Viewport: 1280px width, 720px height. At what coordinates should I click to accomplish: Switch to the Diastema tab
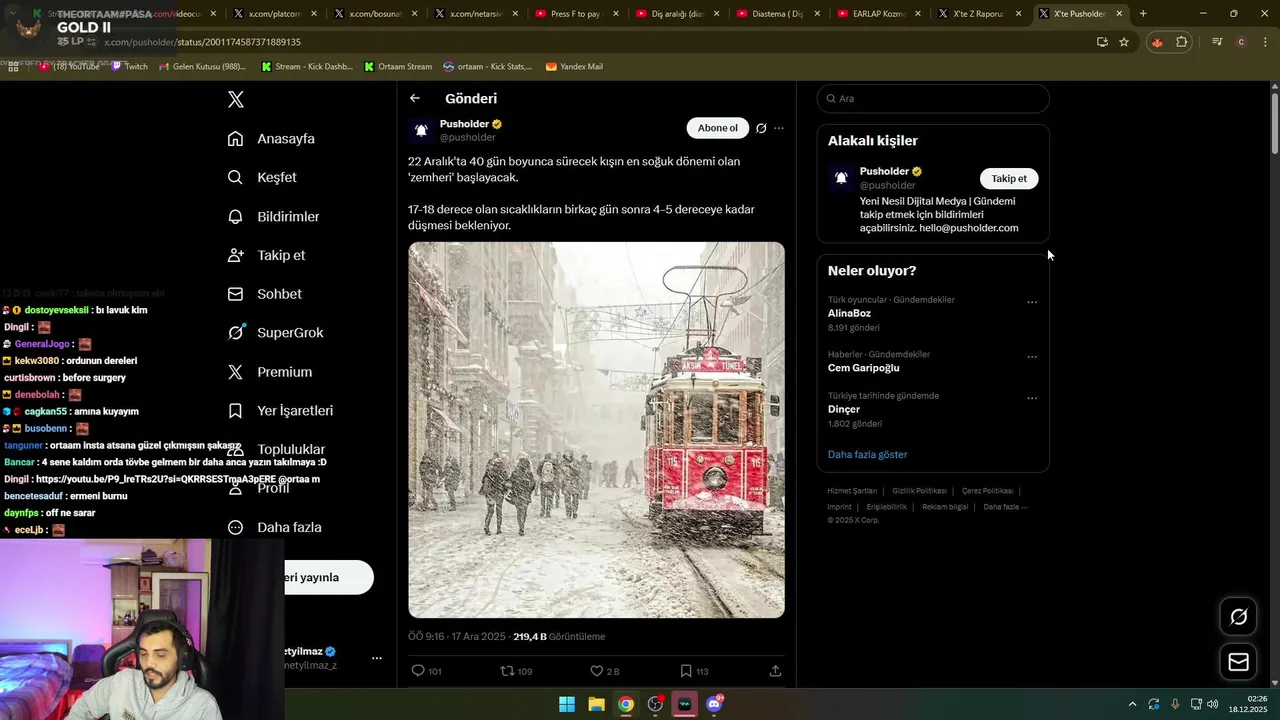pos(777,14)
